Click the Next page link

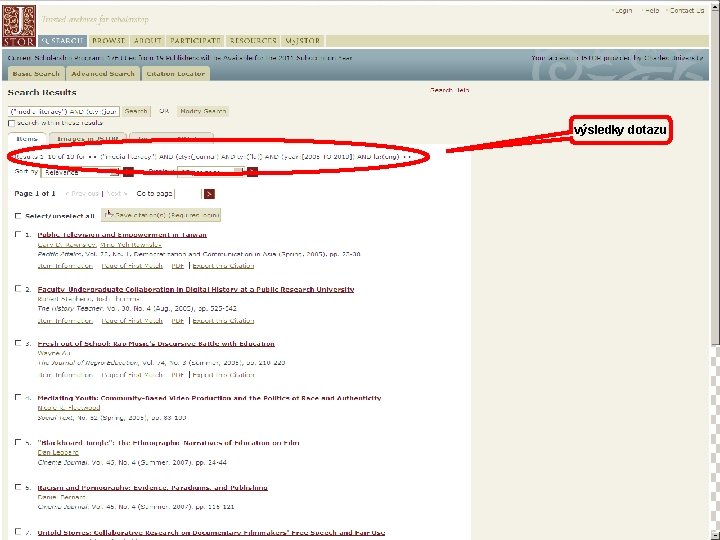[117, 194]
